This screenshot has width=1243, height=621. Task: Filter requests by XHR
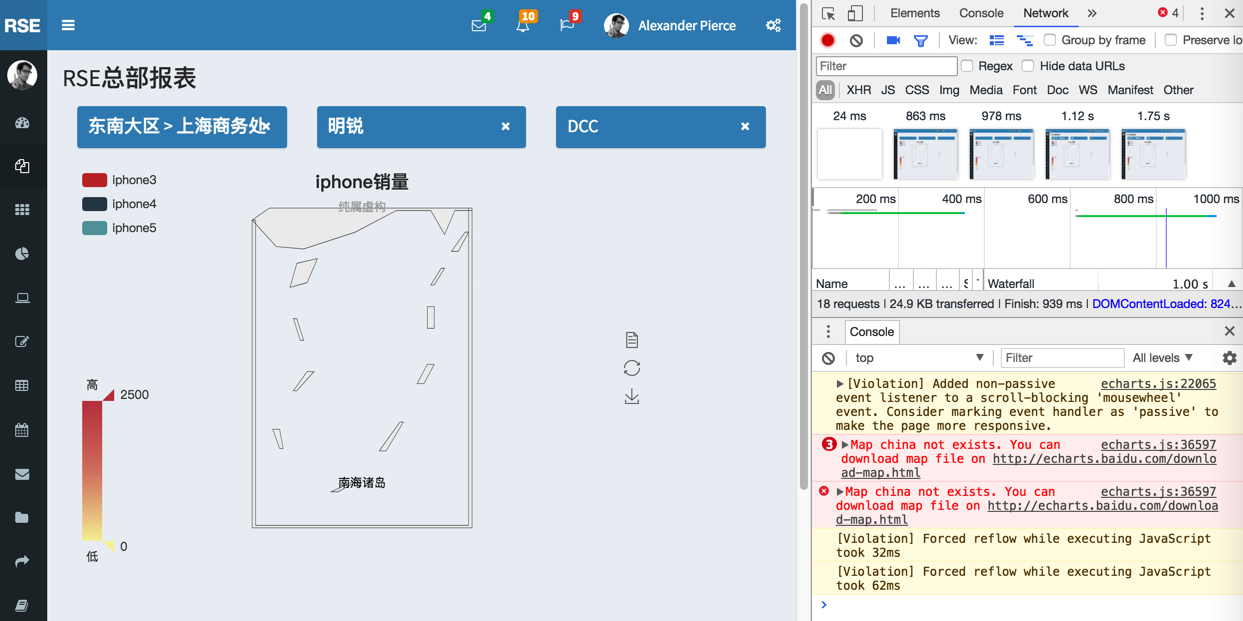click(858, 90)
